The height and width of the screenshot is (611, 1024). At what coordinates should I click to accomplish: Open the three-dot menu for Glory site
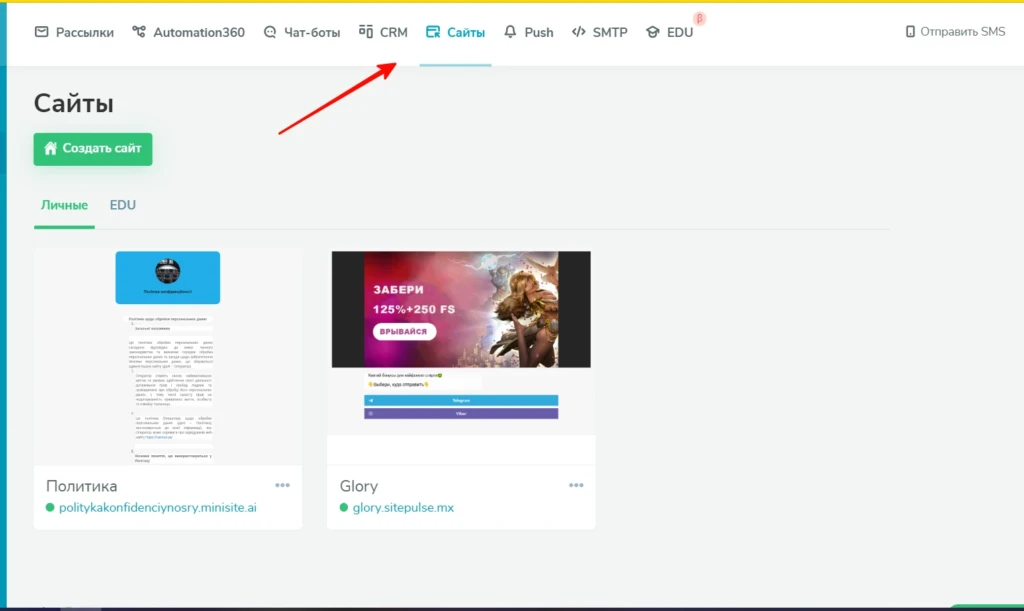pyautogui.click(x=576, y=485)
